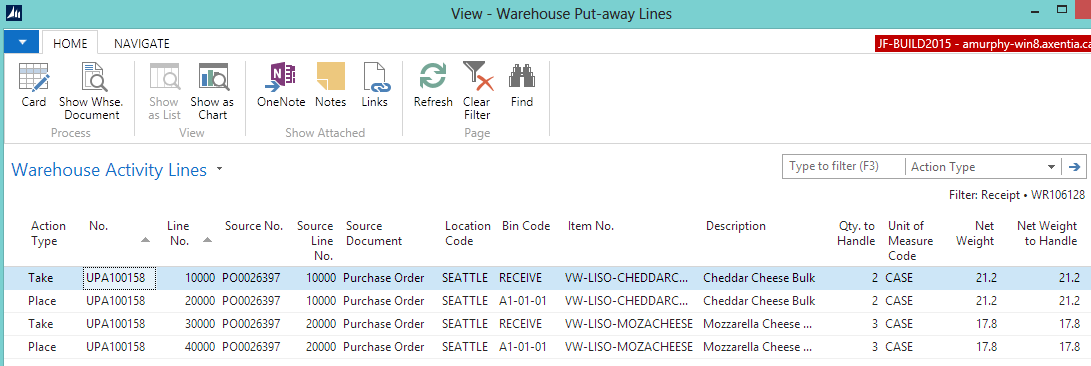Click Mozzarella Cheese description in line 40000 row

tap(757, 347)
